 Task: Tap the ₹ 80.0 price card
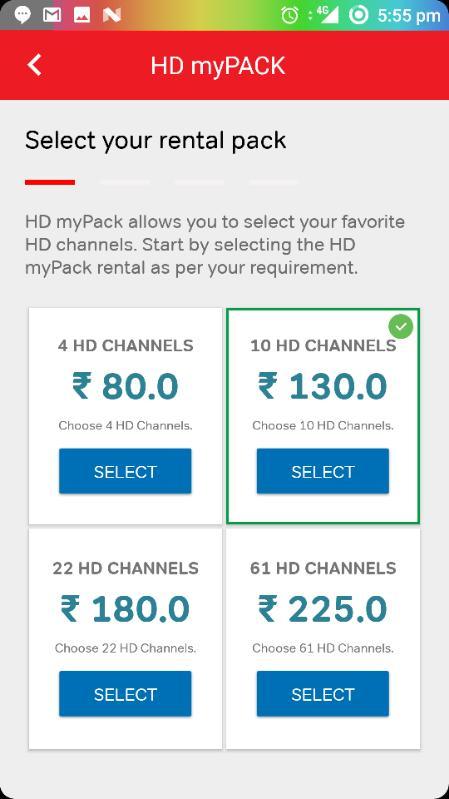pyautogui.click(x=125, y=416)
